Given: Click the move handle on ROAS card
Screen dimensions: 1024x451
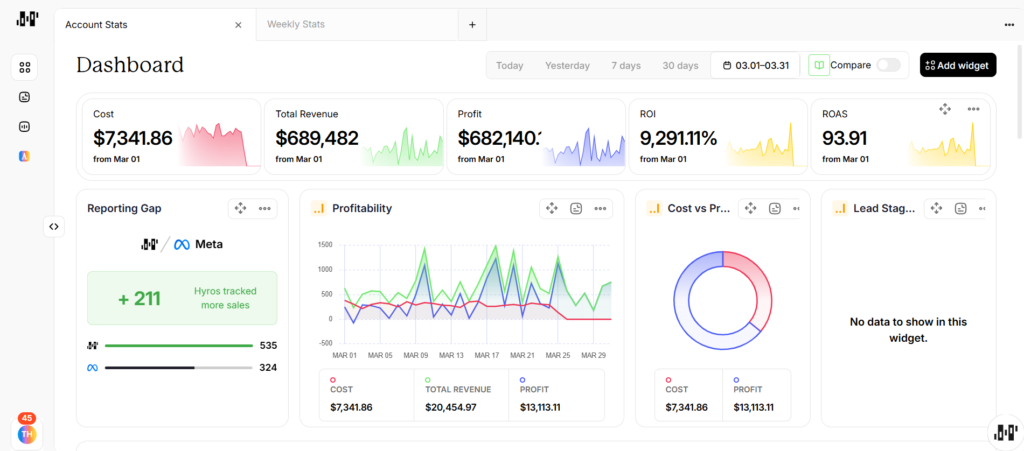Looking at the screenshot, I should click(x=945, y=109).
